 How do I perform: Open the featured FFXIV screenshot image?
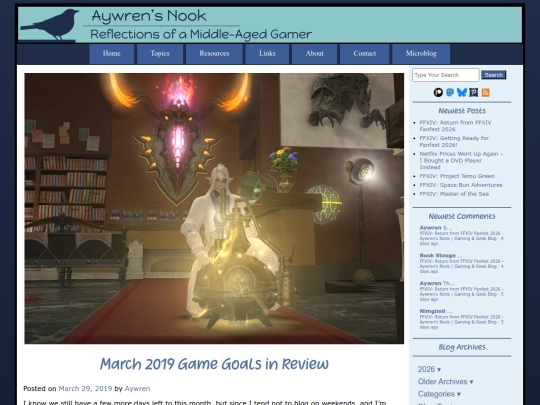click(214, 208)
